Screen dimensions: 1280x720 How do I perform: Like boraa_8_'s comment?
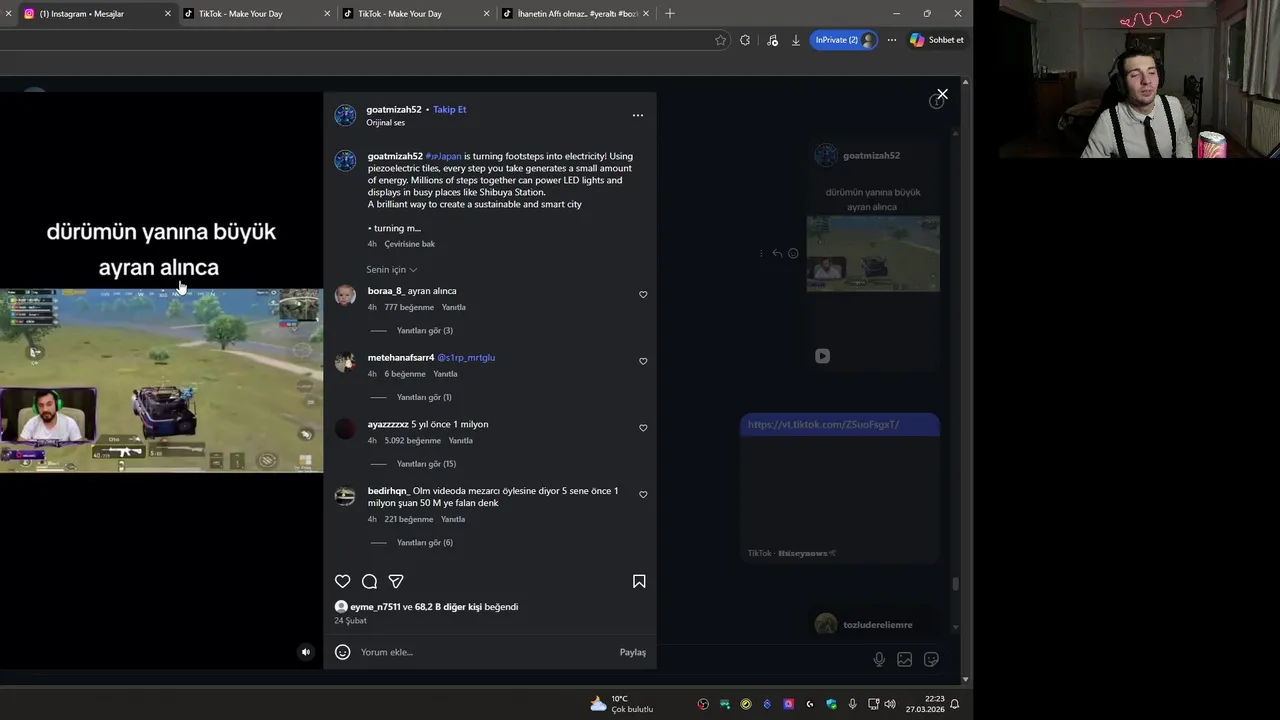tap(643, 295)
